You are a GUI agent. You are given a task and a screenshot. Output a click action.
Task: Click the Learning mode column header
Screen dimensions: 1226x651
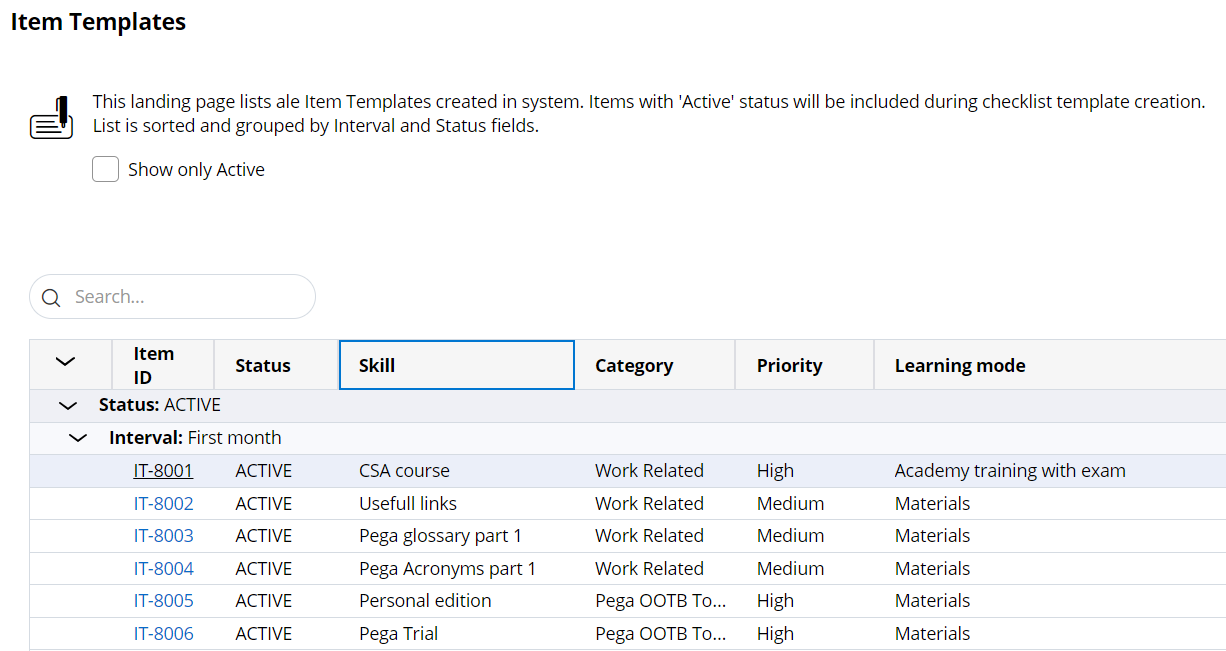pyautogui.click(x=960, y=365)
